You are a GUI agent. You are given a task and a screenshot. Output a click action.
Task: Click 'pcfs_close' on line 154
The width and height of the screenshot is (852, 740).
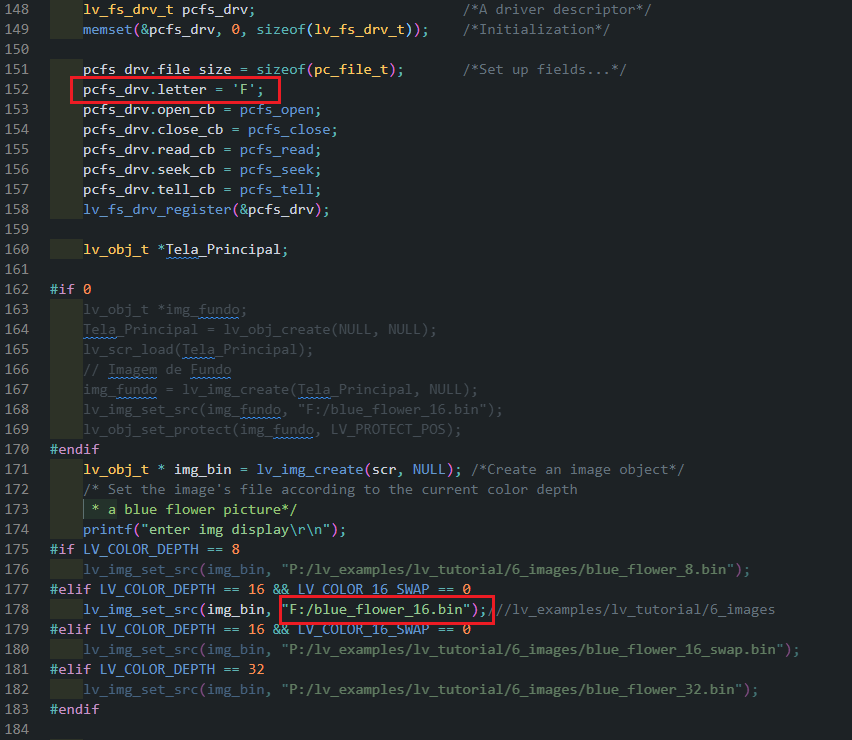[x=289, y=130]
